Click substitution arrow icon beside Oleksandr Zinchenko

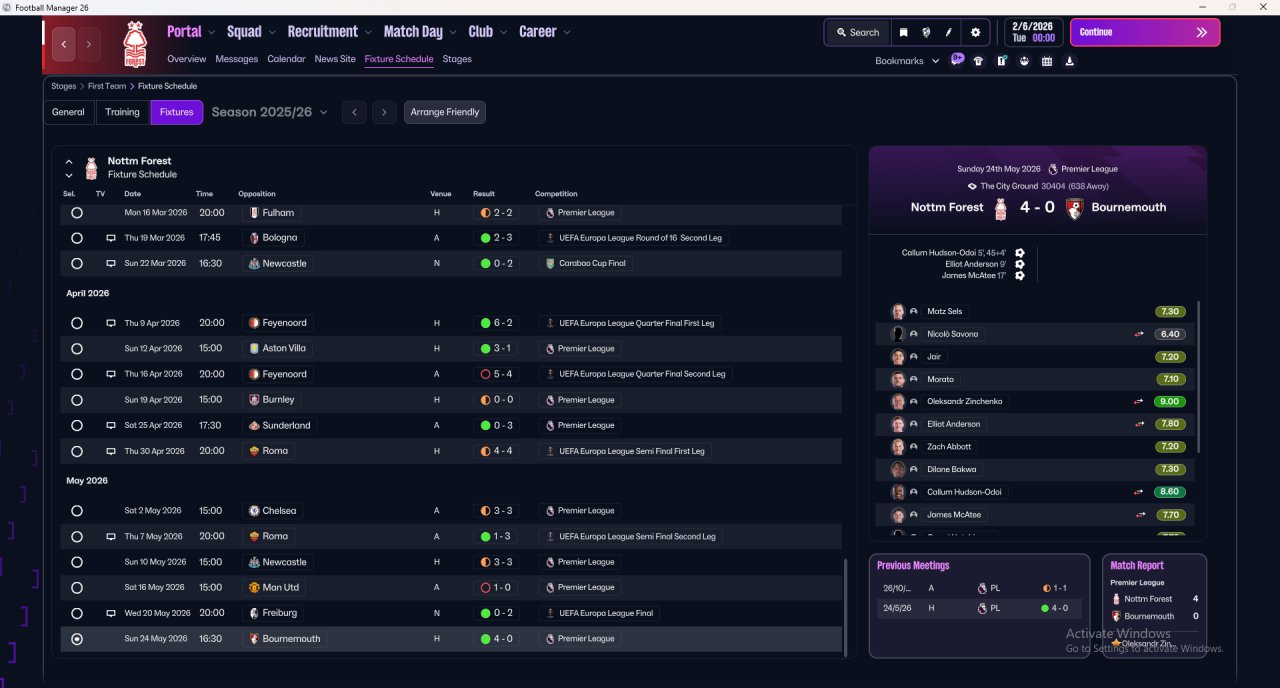[1138, 402]
